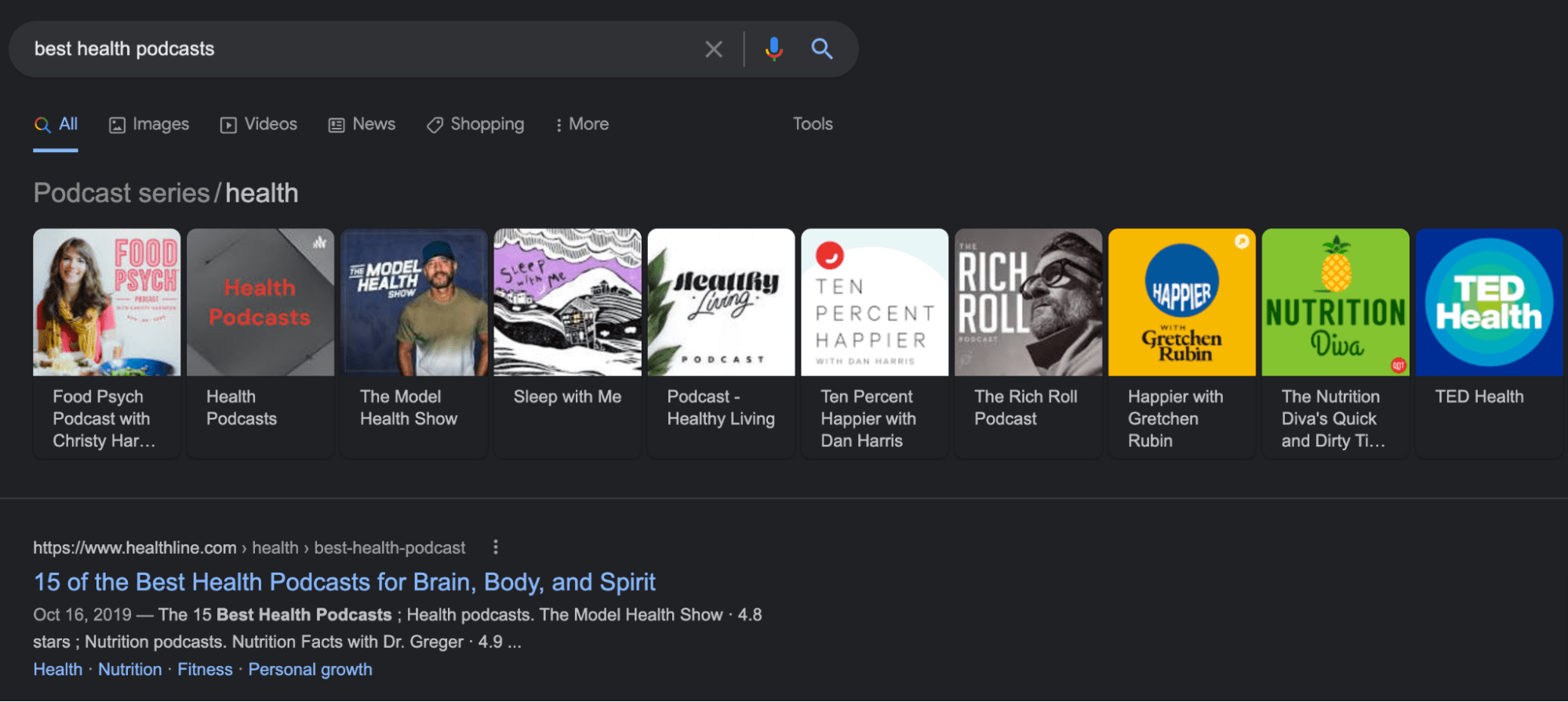Clear the search query with the X icon
The width and height of the screenshot is (1568, 702).
pyautogui.click(x=713, y=49)
